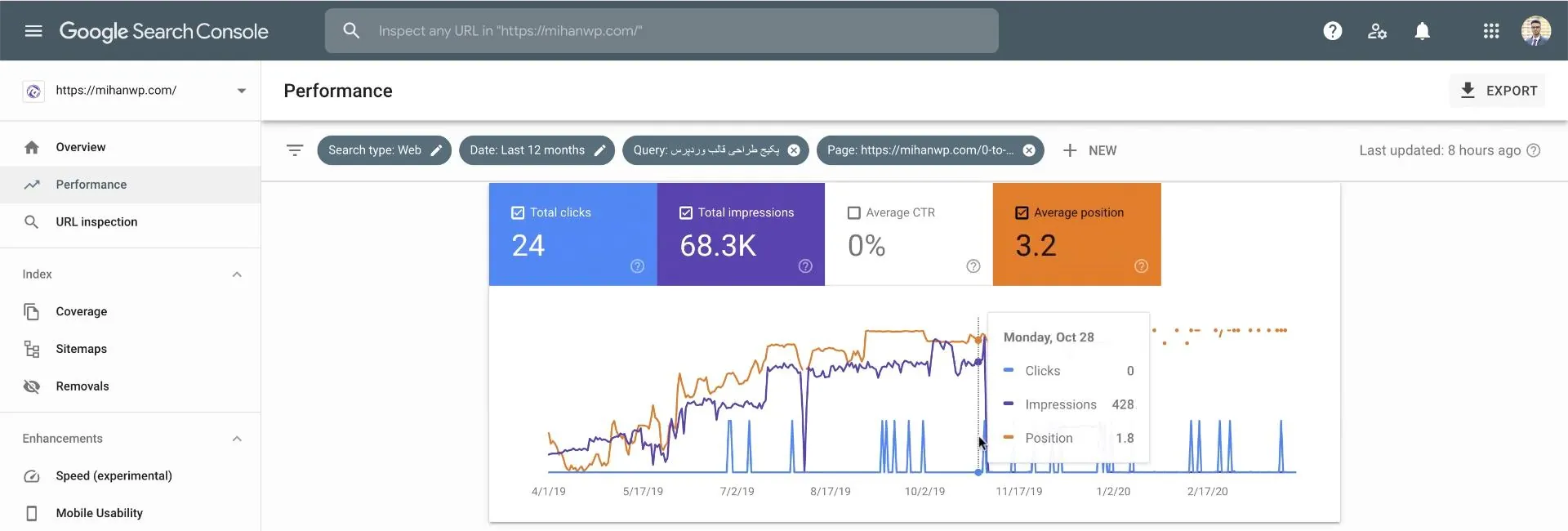Click the search magnifier icon in URL bar
Screen dimensions: 1568x531
(x=351, y=31)
